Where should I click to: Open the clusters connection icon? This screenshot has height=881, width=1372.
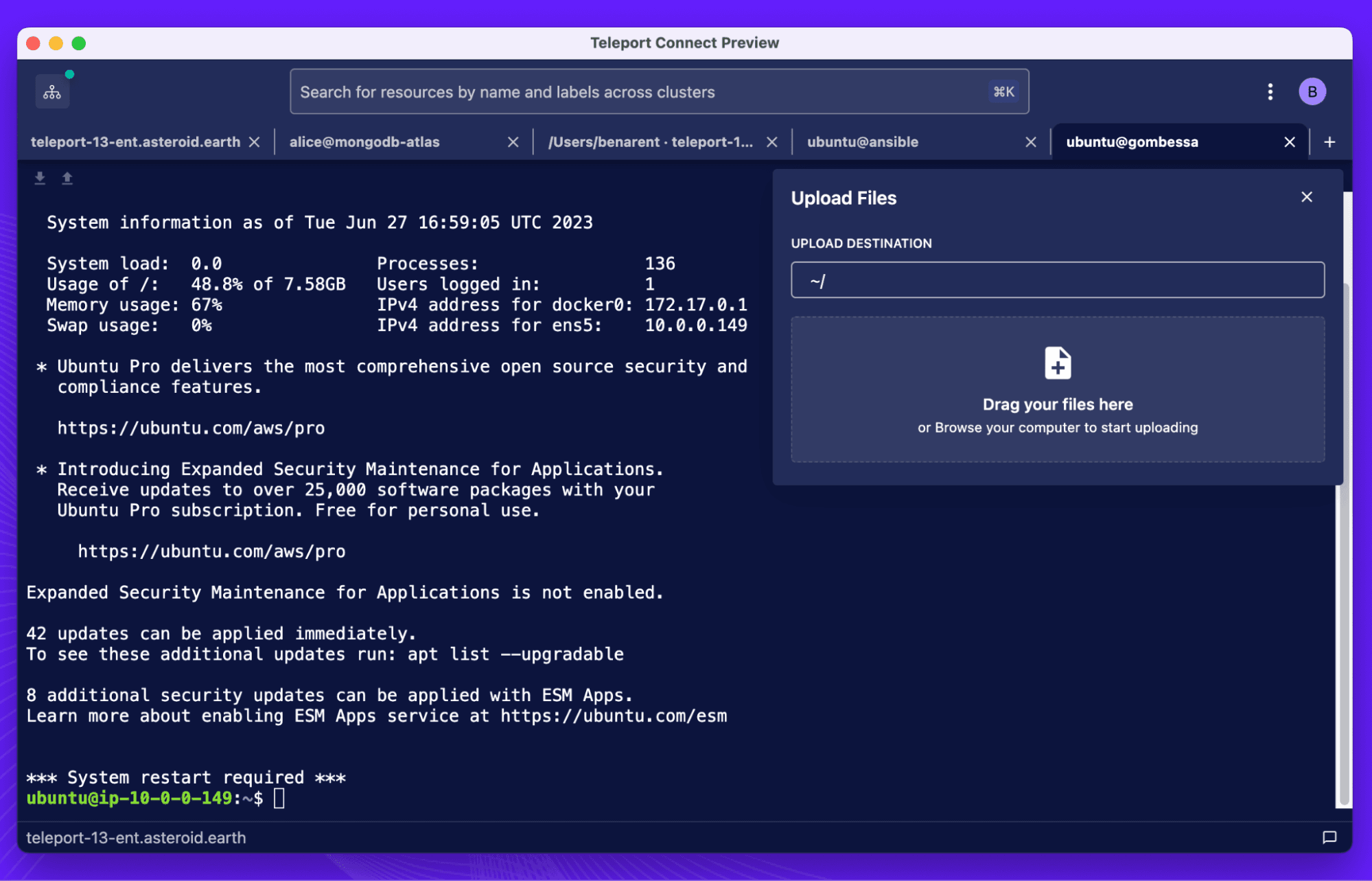52,92
